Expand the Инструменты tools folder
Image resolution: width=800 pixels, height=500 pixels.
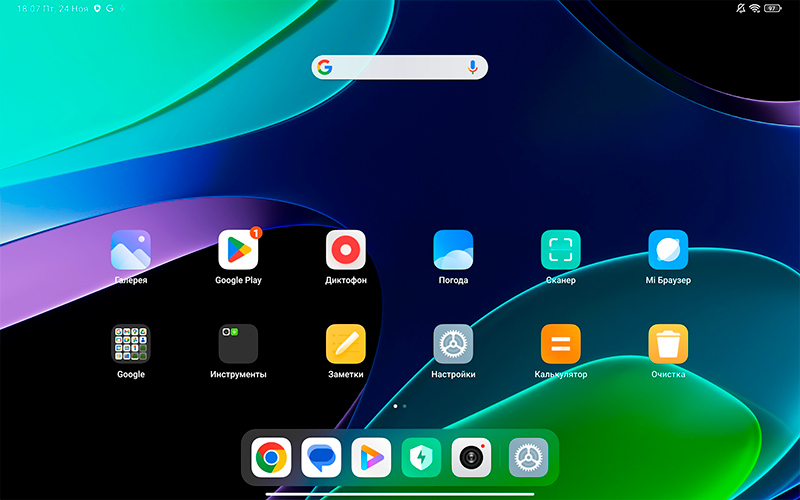tap(238, 344)
